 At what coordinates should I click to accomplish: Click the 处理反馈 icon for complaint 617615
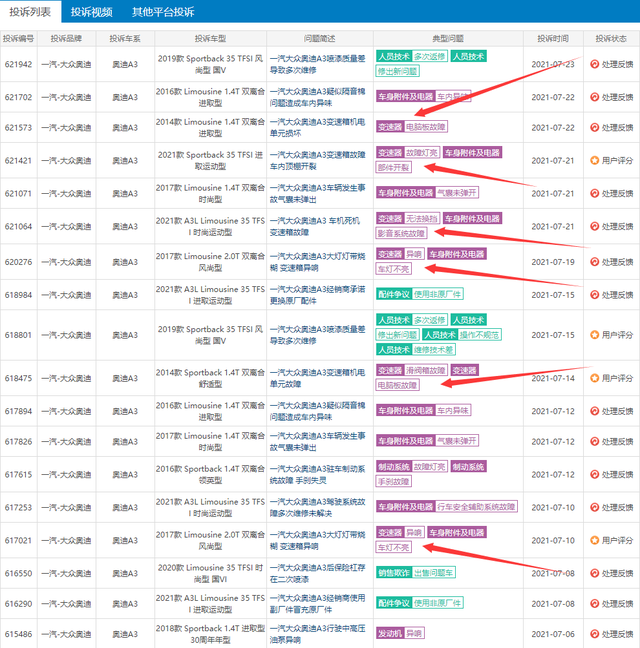(x=594, y=474)
